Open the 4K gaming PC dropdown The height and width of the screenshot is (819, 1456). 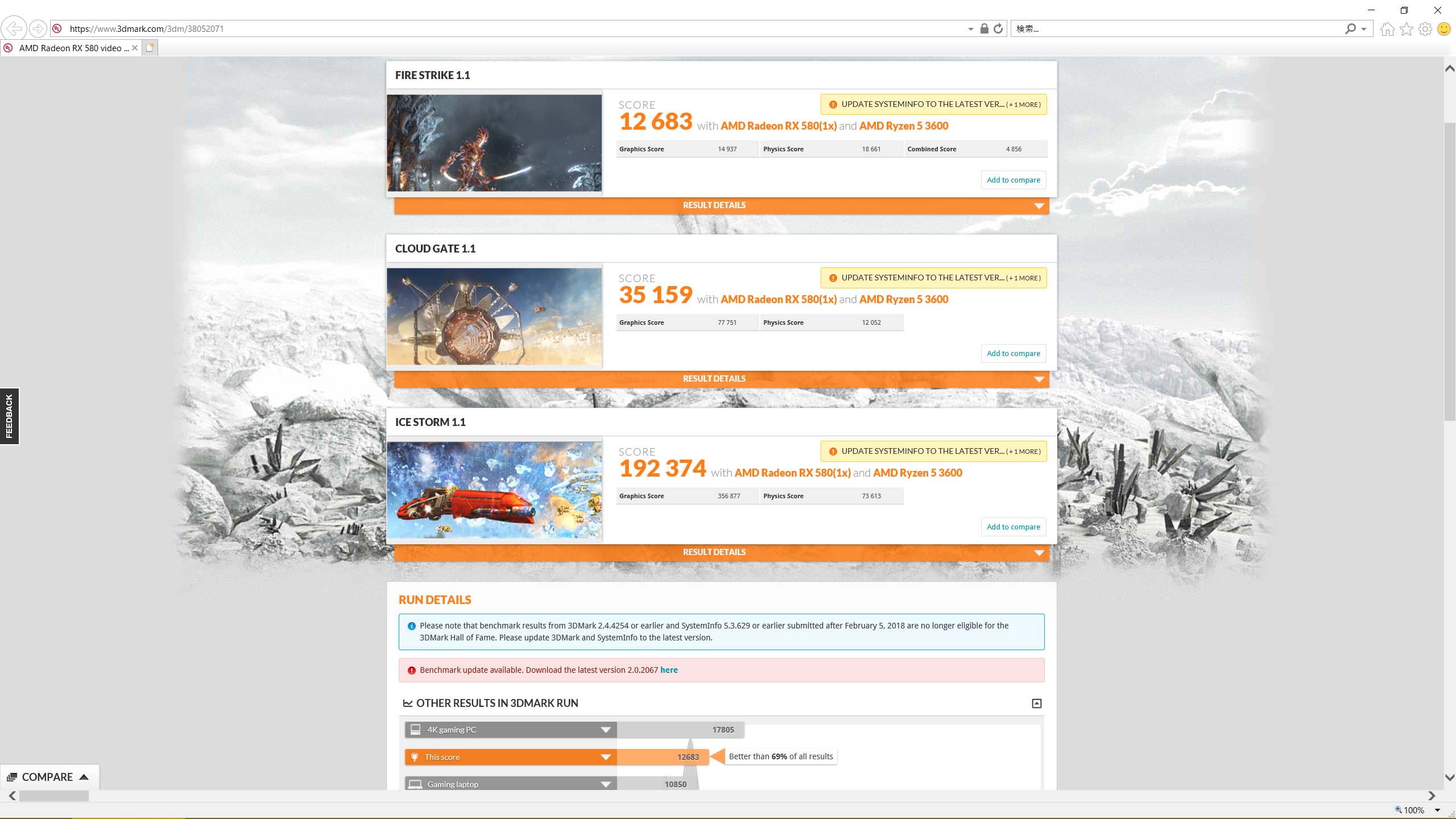coord(606,730)
